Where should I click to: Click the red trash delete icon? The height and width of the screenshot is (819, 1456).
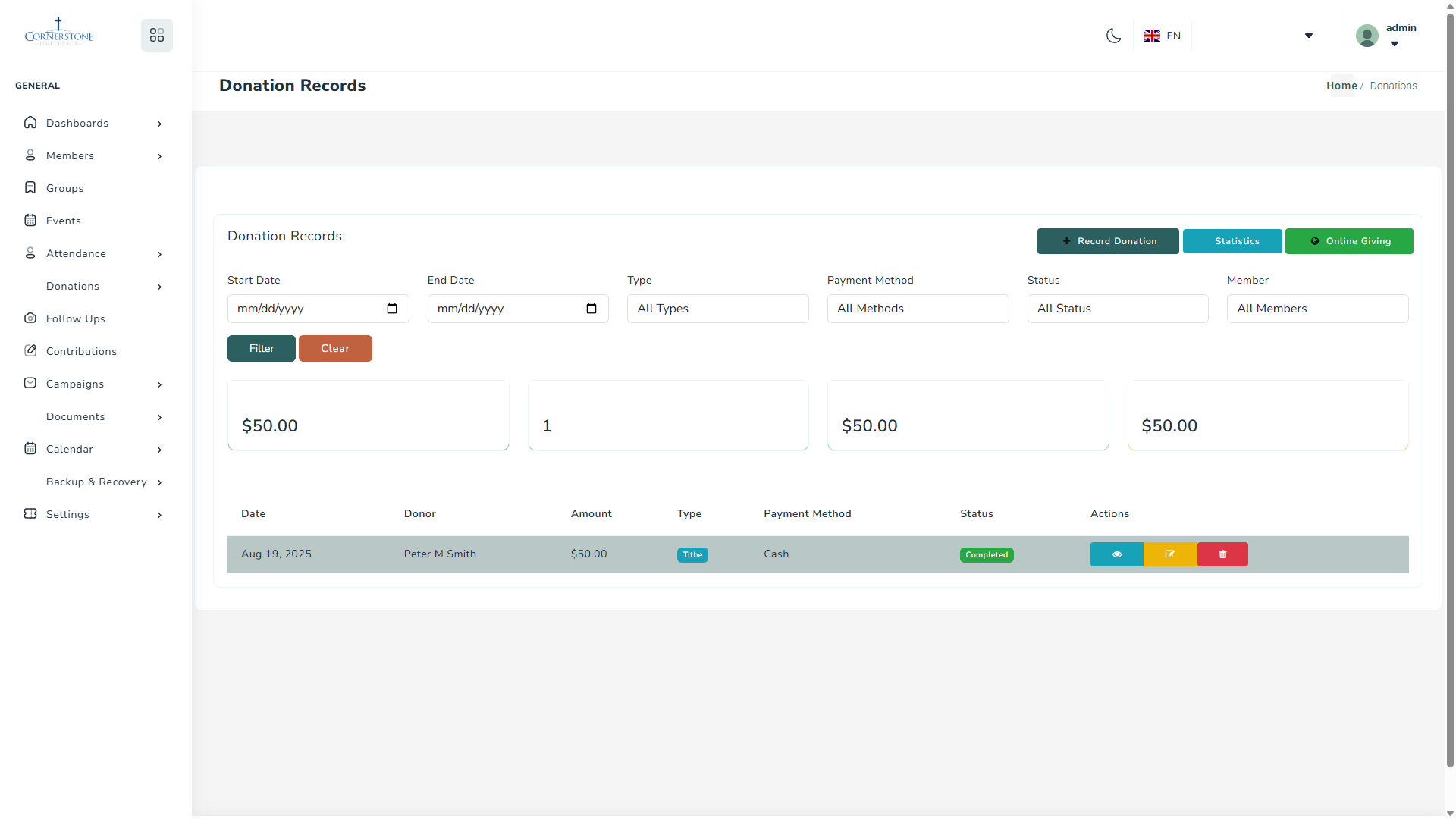click(1222, 554)
